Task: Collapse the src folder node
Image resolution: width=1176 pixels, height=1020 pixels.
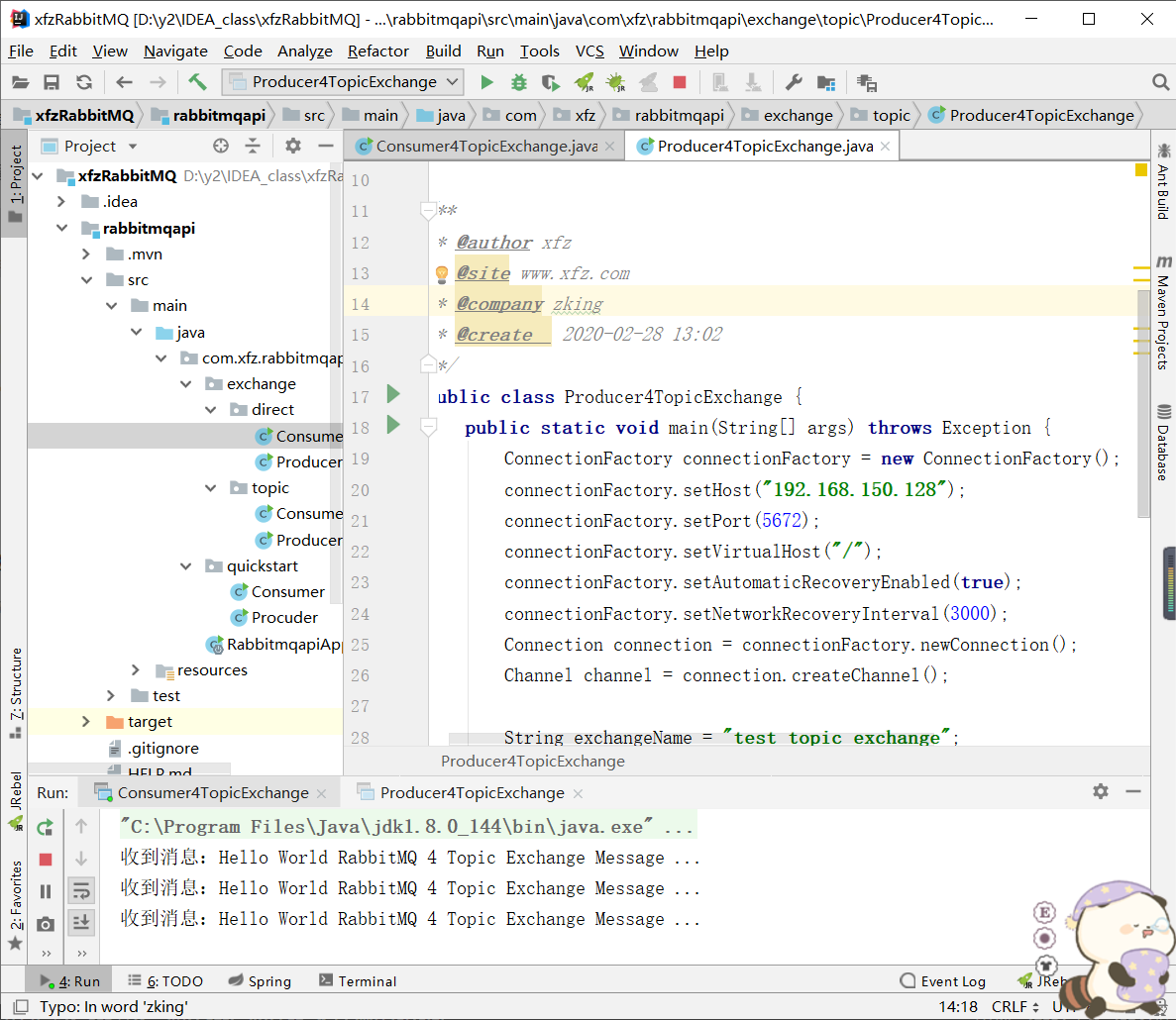Action: pyautogui.click(x=86, y=279)
